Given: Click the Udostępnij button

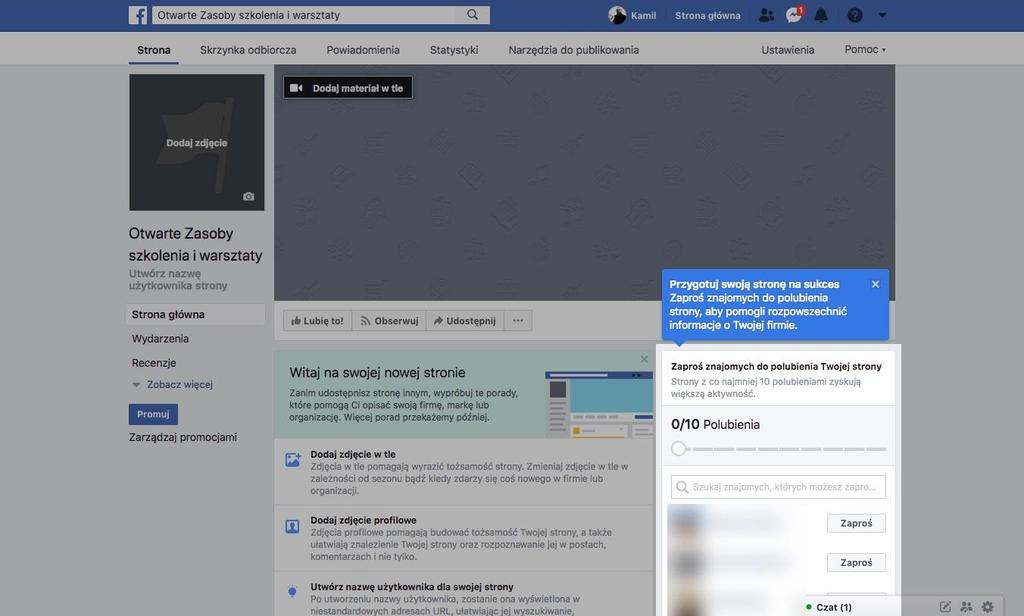Looking at the screenshot, I should pyautogui.click(x=465, y=321).
